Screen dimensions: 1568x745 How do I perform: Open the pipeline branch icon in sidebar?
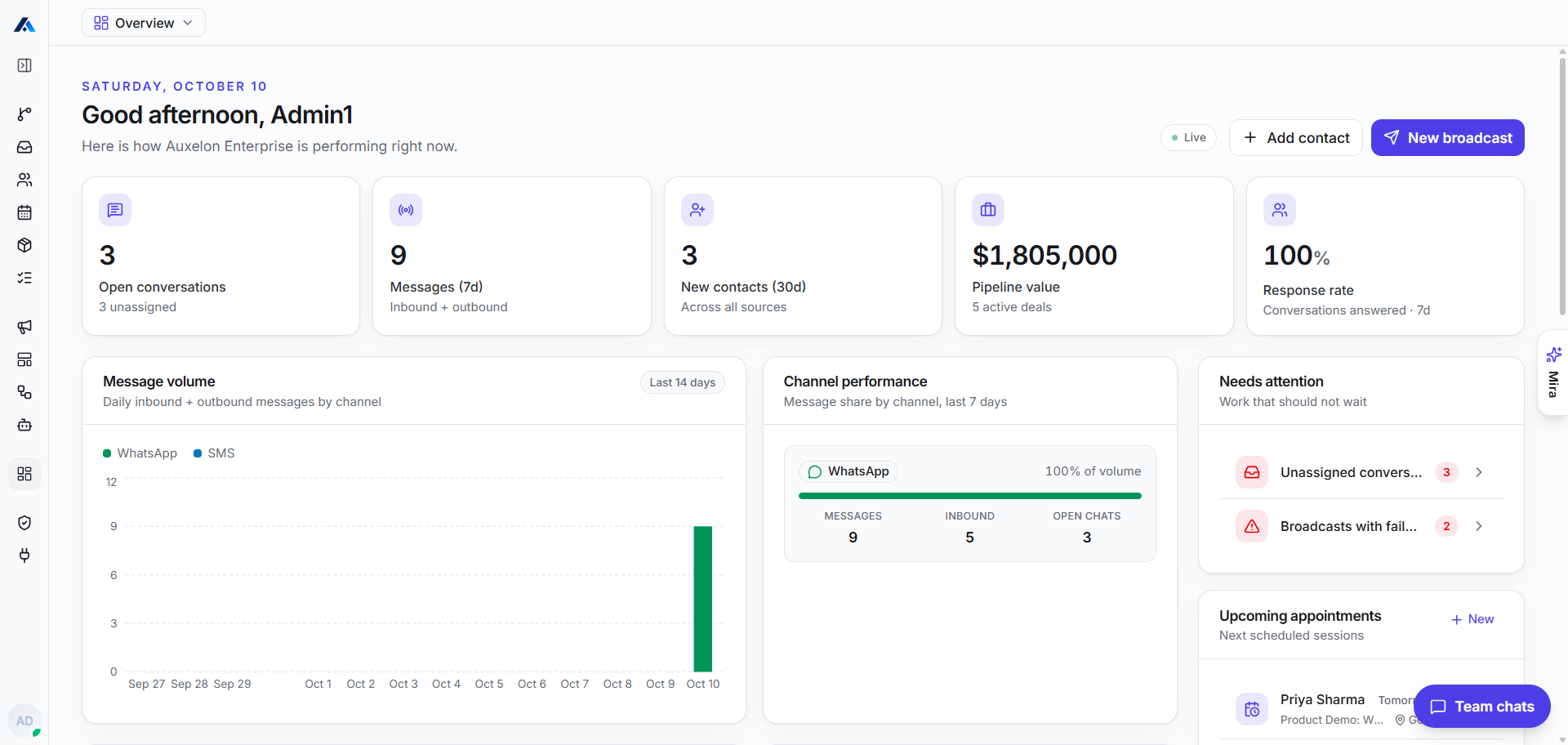24,114
